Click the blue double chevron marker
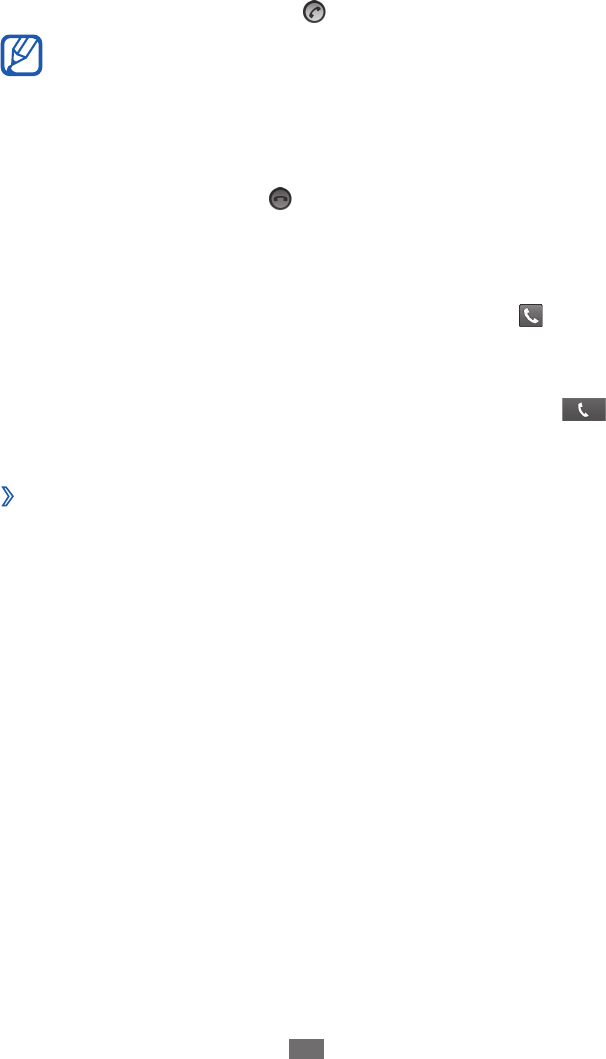606x1059 pixels. pyautogui.click(x=7, y=498)
